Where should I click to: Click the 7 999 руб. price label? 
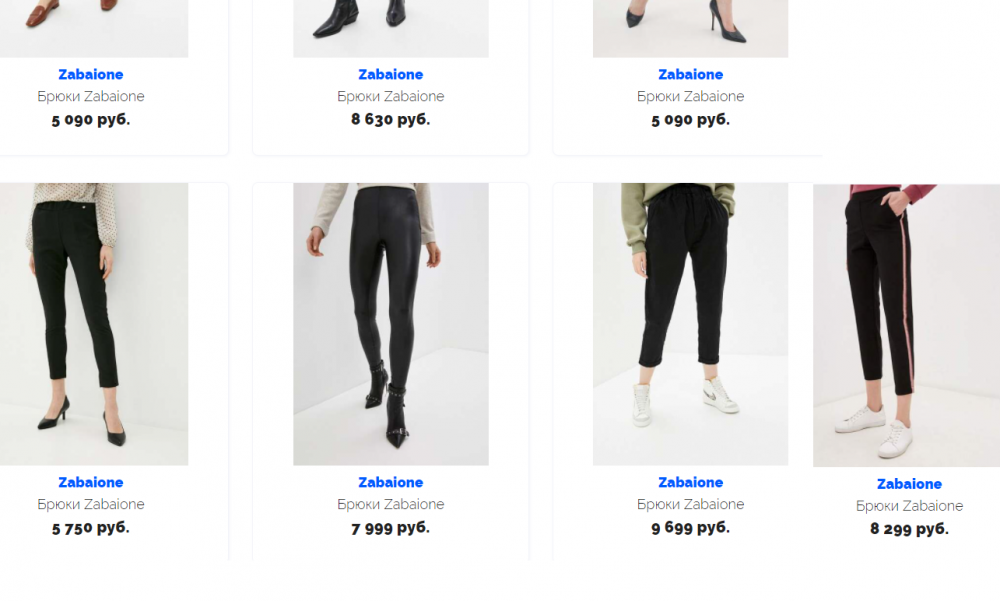pos(390,528)
